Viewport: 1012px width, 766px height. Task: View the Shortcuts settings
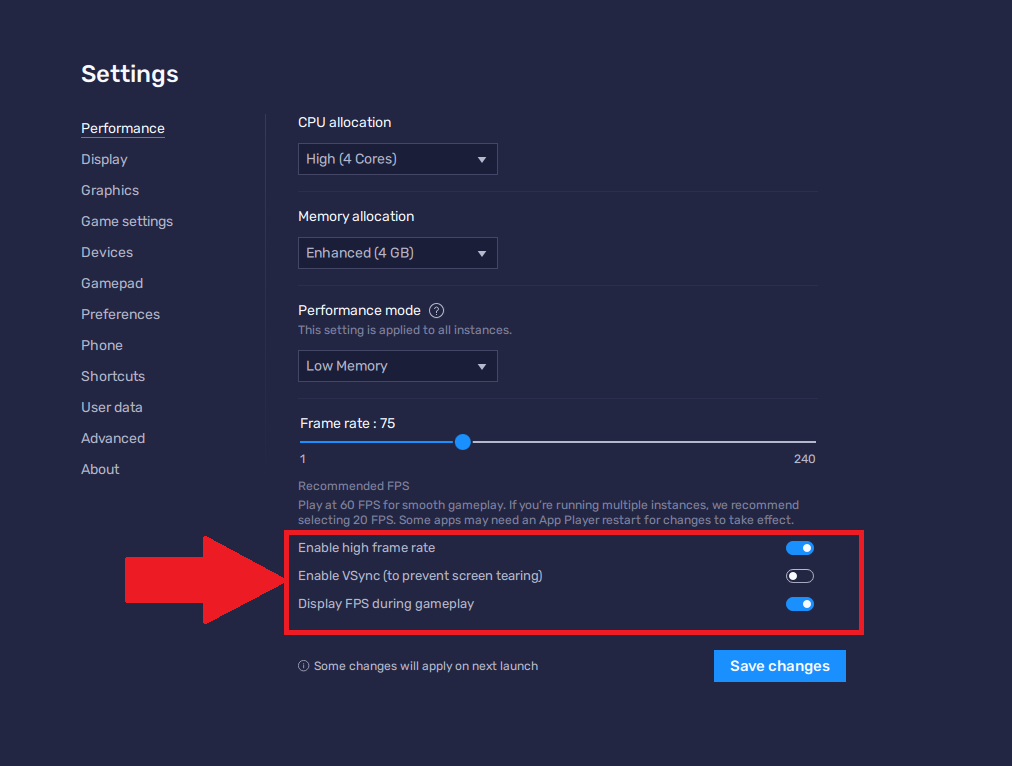(x=112, y=375)
